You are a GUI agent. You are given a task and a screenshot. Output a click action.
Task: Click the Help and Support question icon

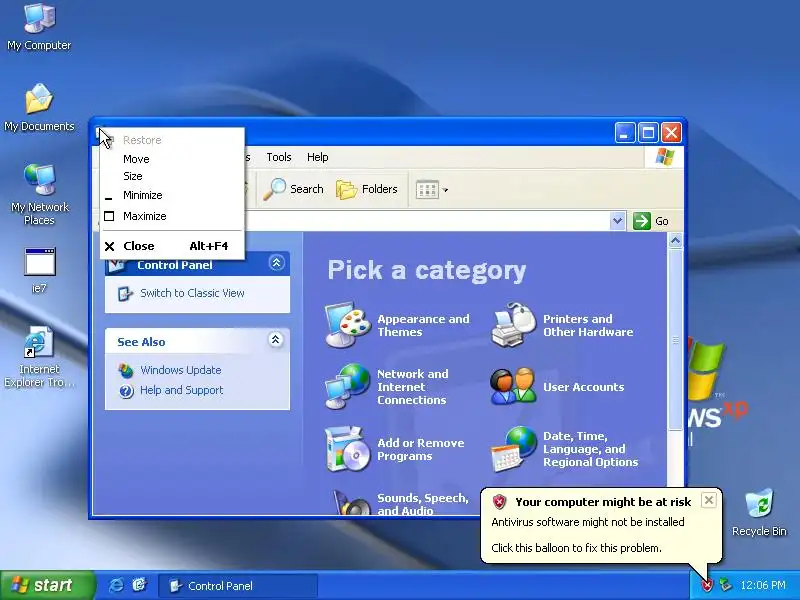(126, 391)
